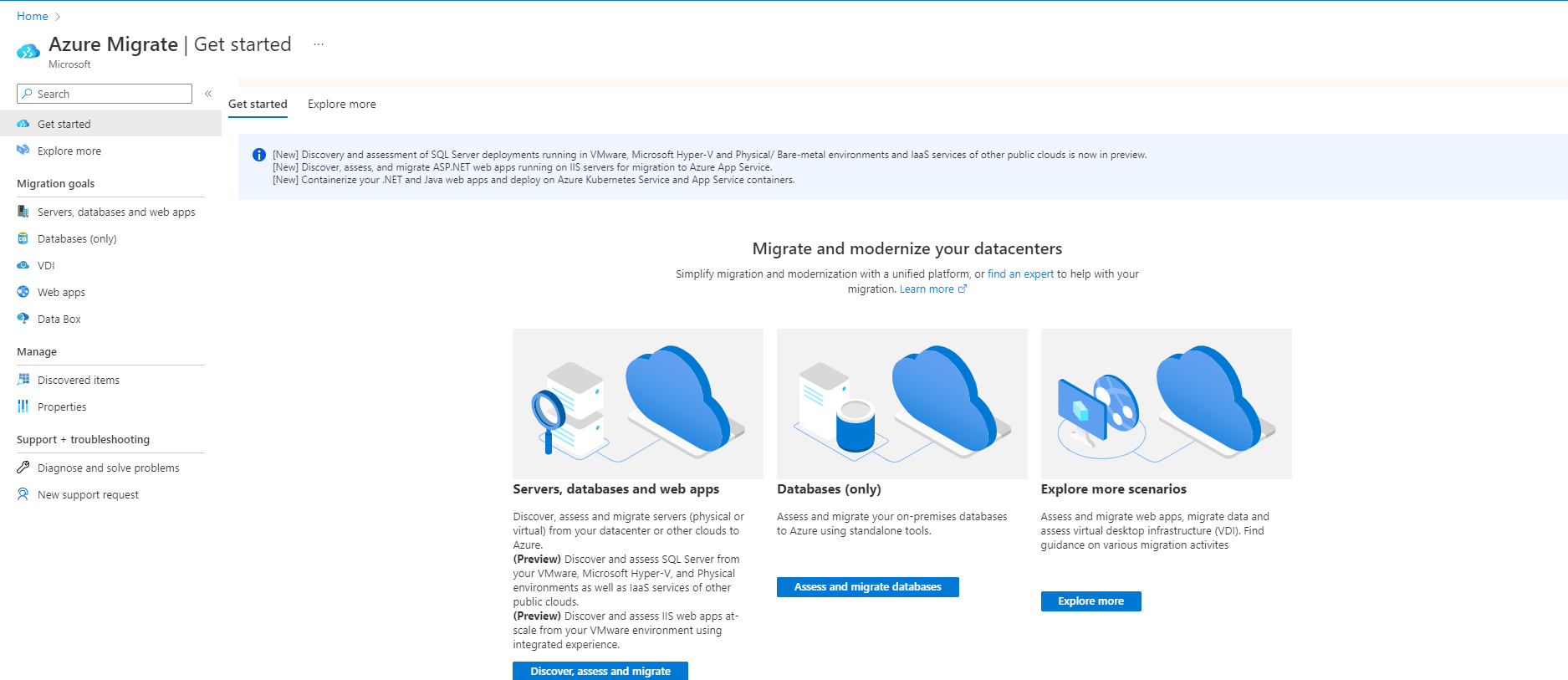Switch to the Get started tab
1568x680 pixels.
[258, 105]
